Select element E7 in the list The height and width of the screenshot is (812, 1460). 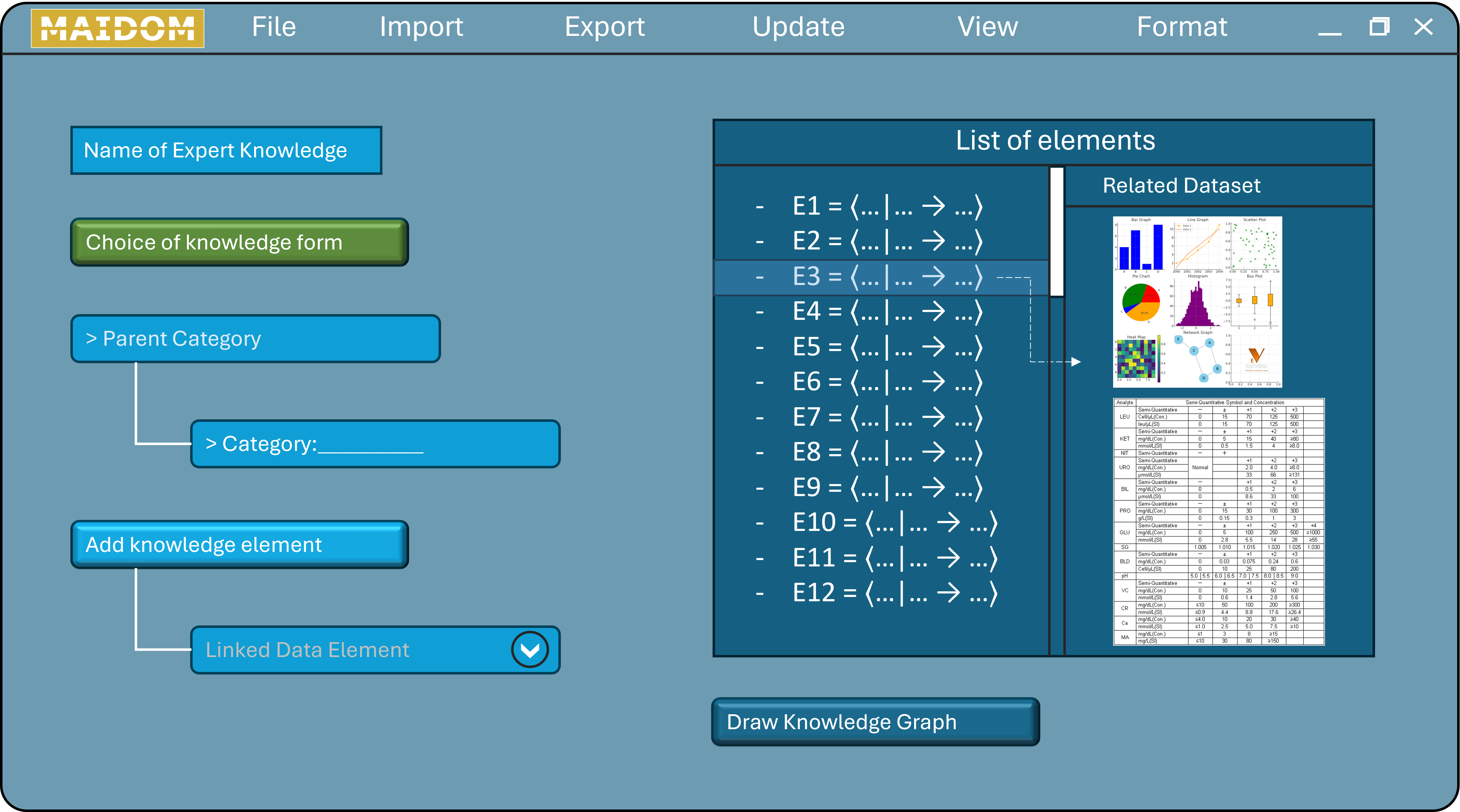tap(886, 418)
